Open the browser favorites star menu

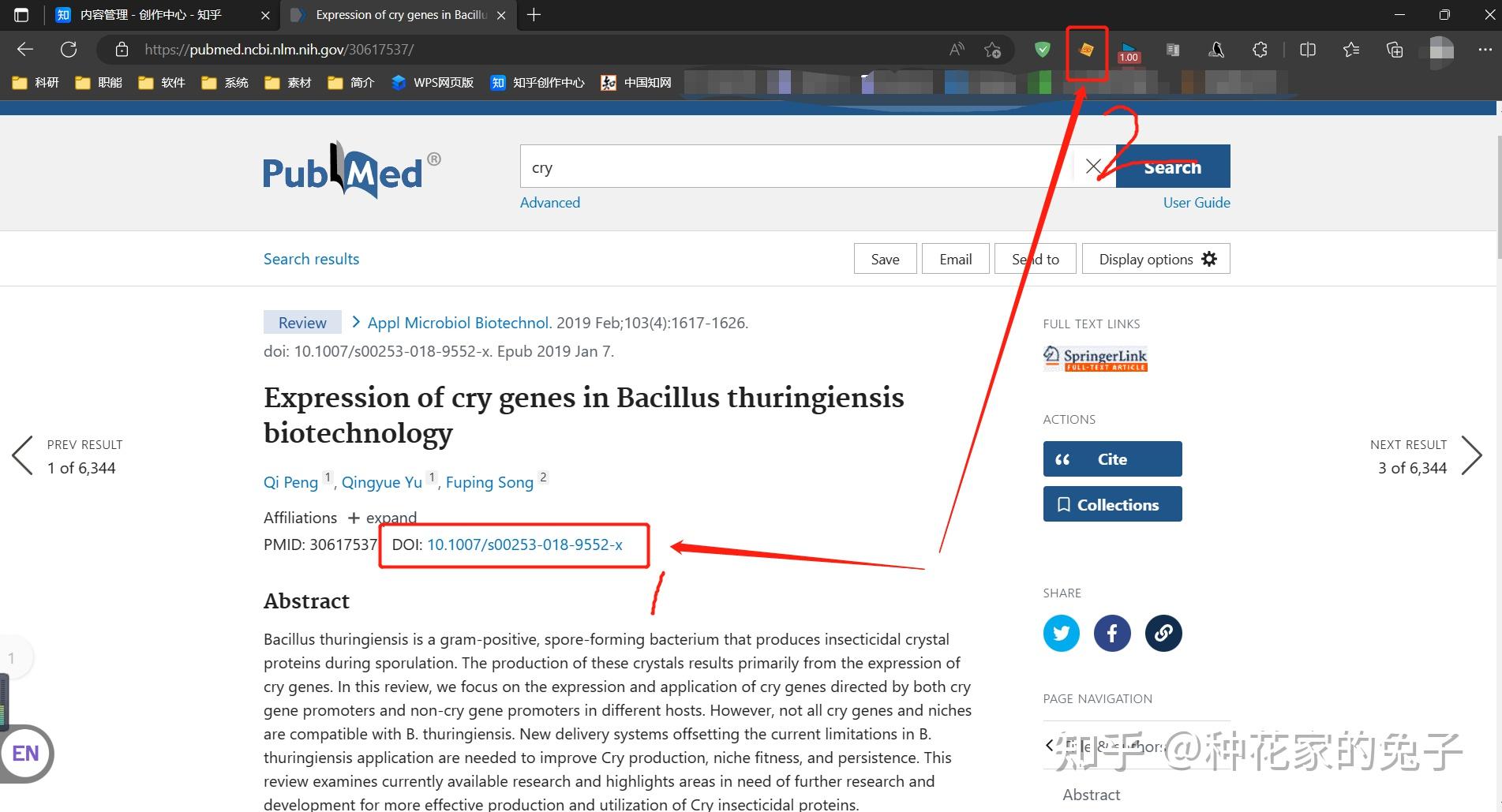1351,49
